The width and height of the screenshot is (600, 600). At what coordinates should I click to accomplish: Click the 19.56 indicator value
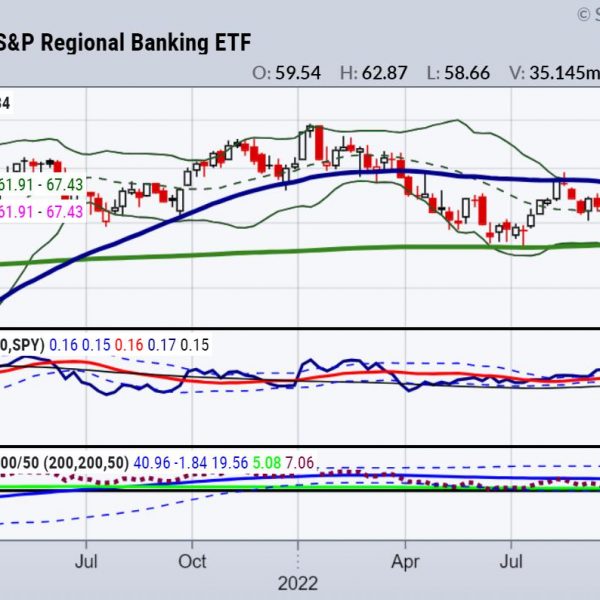[x=230, y=463]
